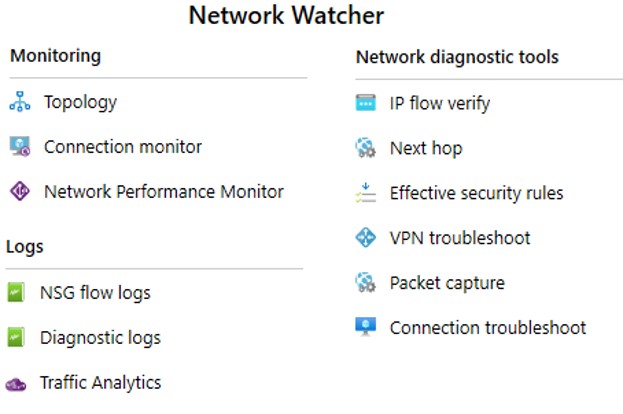Select Traffic Analytics under Logs

(100, 383)
